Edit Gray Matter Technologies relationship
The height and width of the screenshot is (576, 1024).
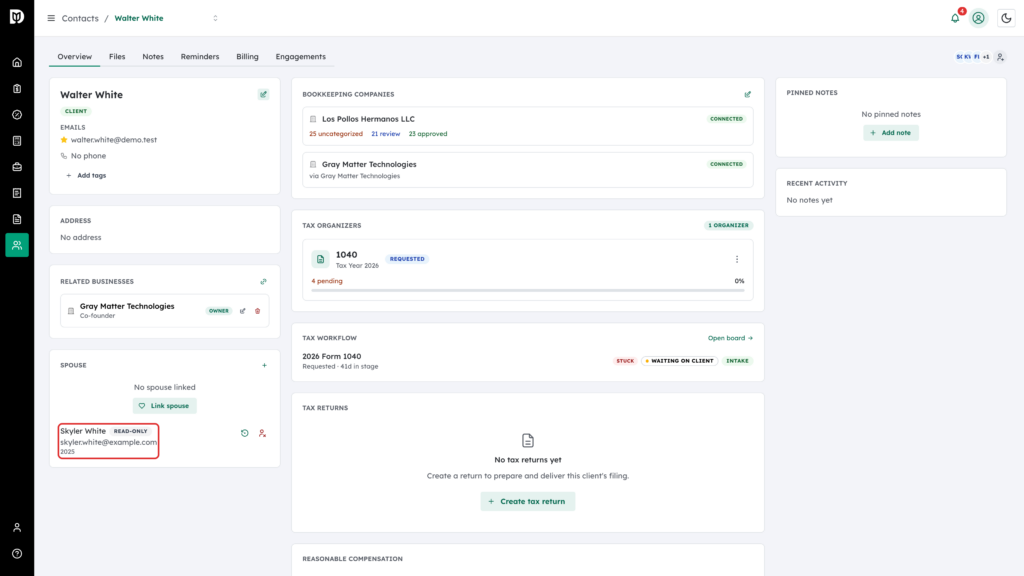click(243, 311)
